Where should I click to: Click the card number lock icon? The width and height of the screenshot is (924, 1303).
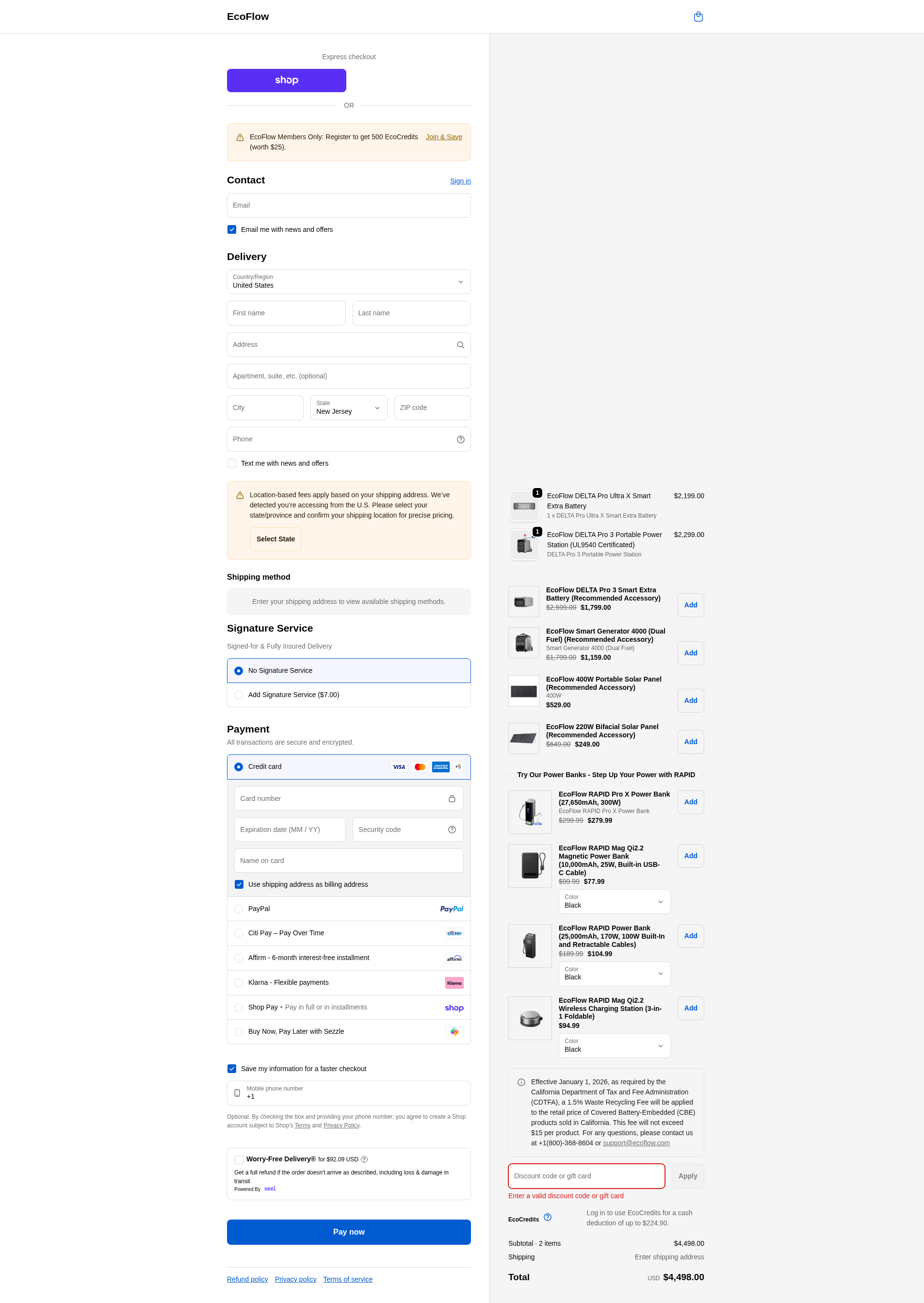[452, 798]
